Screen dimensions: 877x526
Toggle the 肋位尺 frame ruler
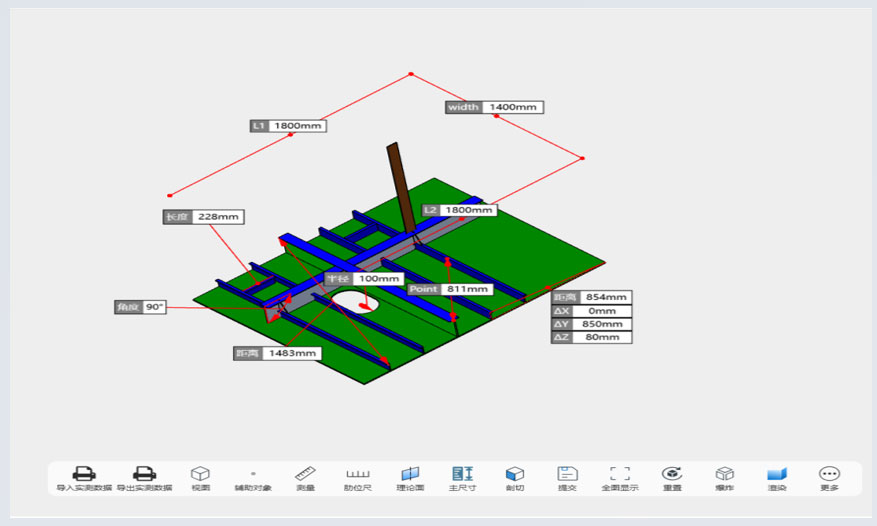tap(358, 474)
